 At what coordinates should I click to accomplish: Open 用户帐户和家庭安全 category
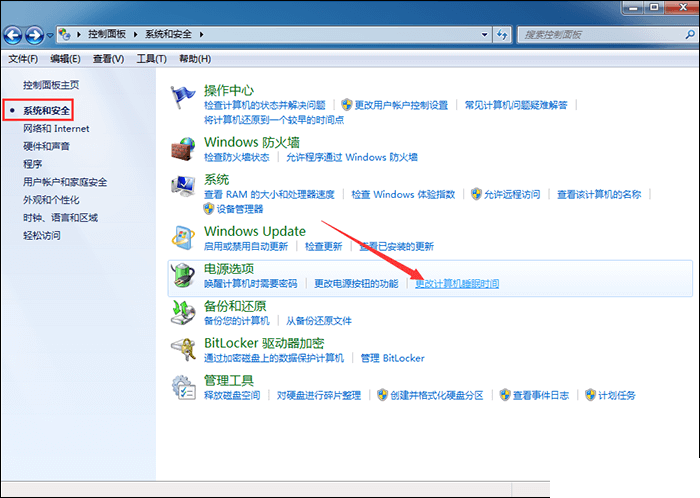65,182
